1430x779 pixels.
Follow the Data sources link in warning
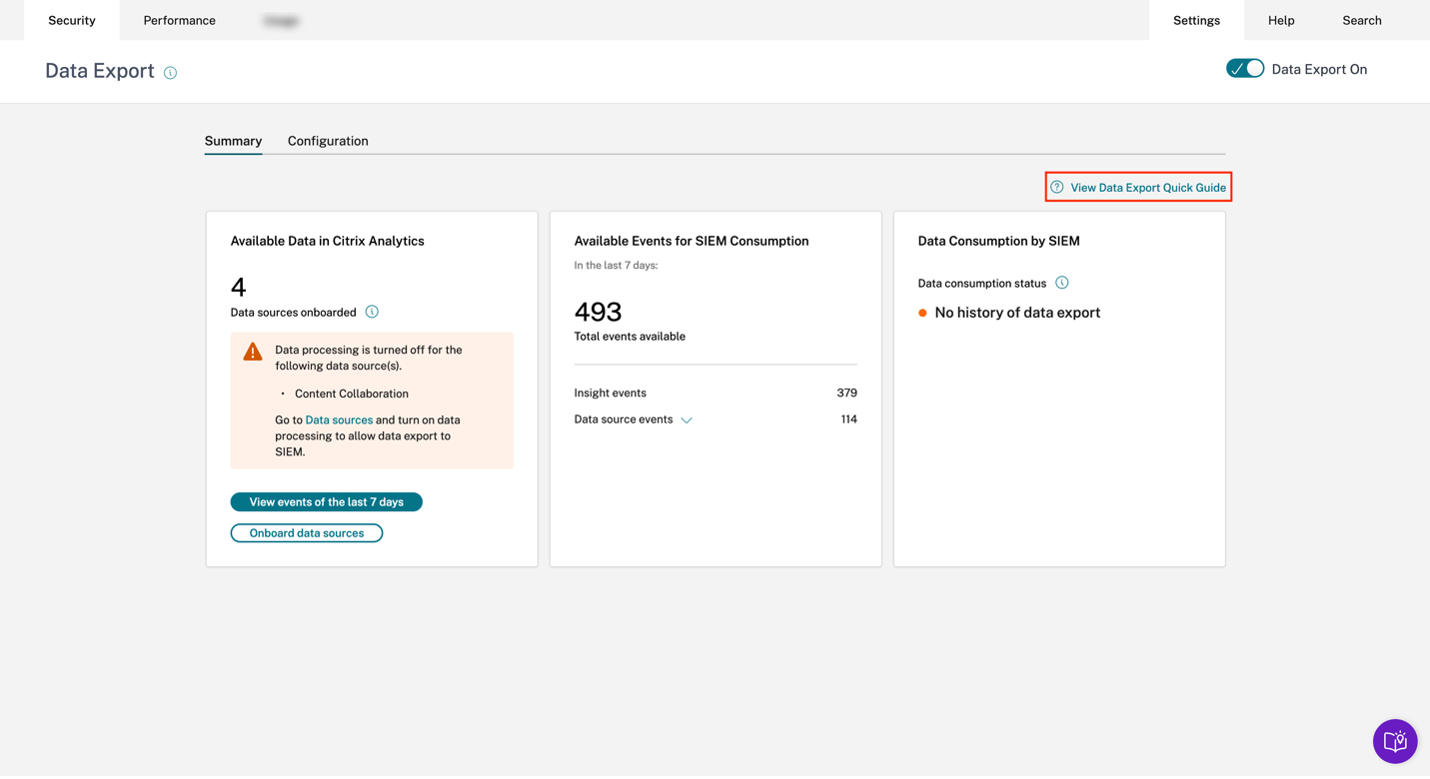(x=339, y=420)
